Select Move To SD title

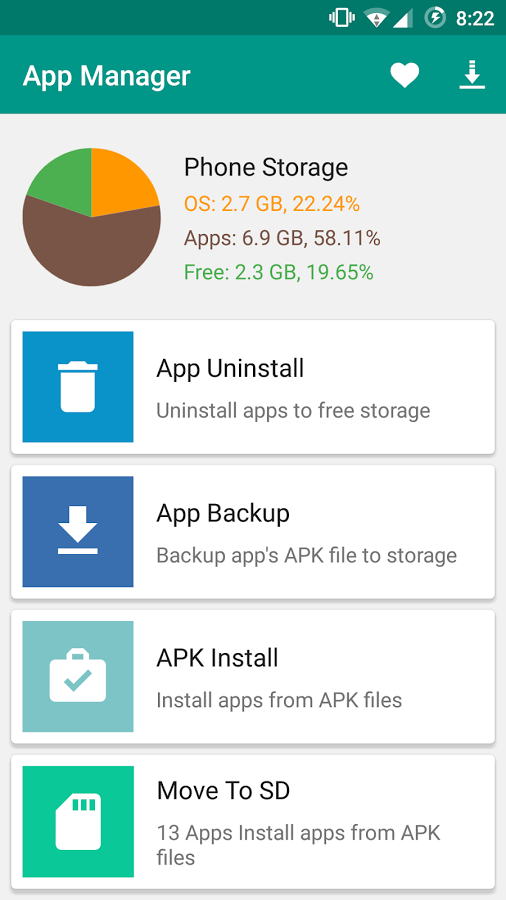point(223,791)
